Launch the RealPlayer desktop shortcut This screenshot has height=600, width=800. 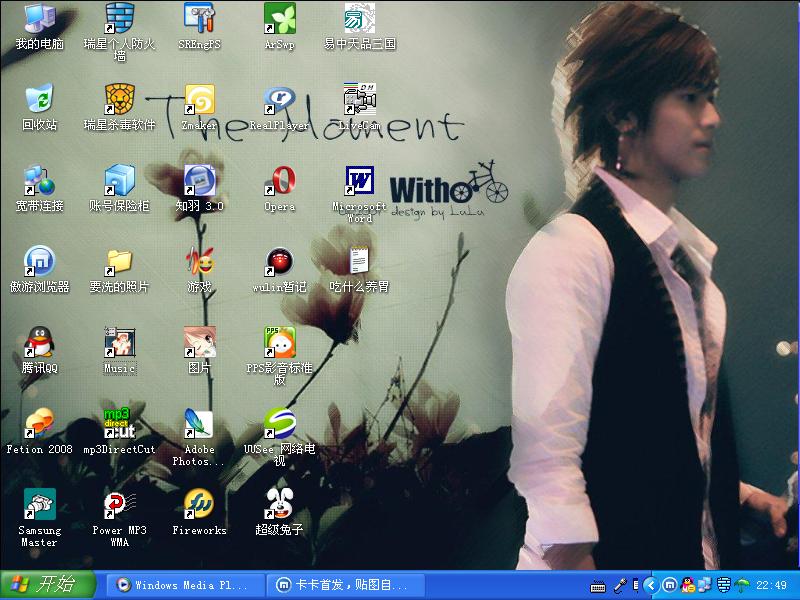279,101
